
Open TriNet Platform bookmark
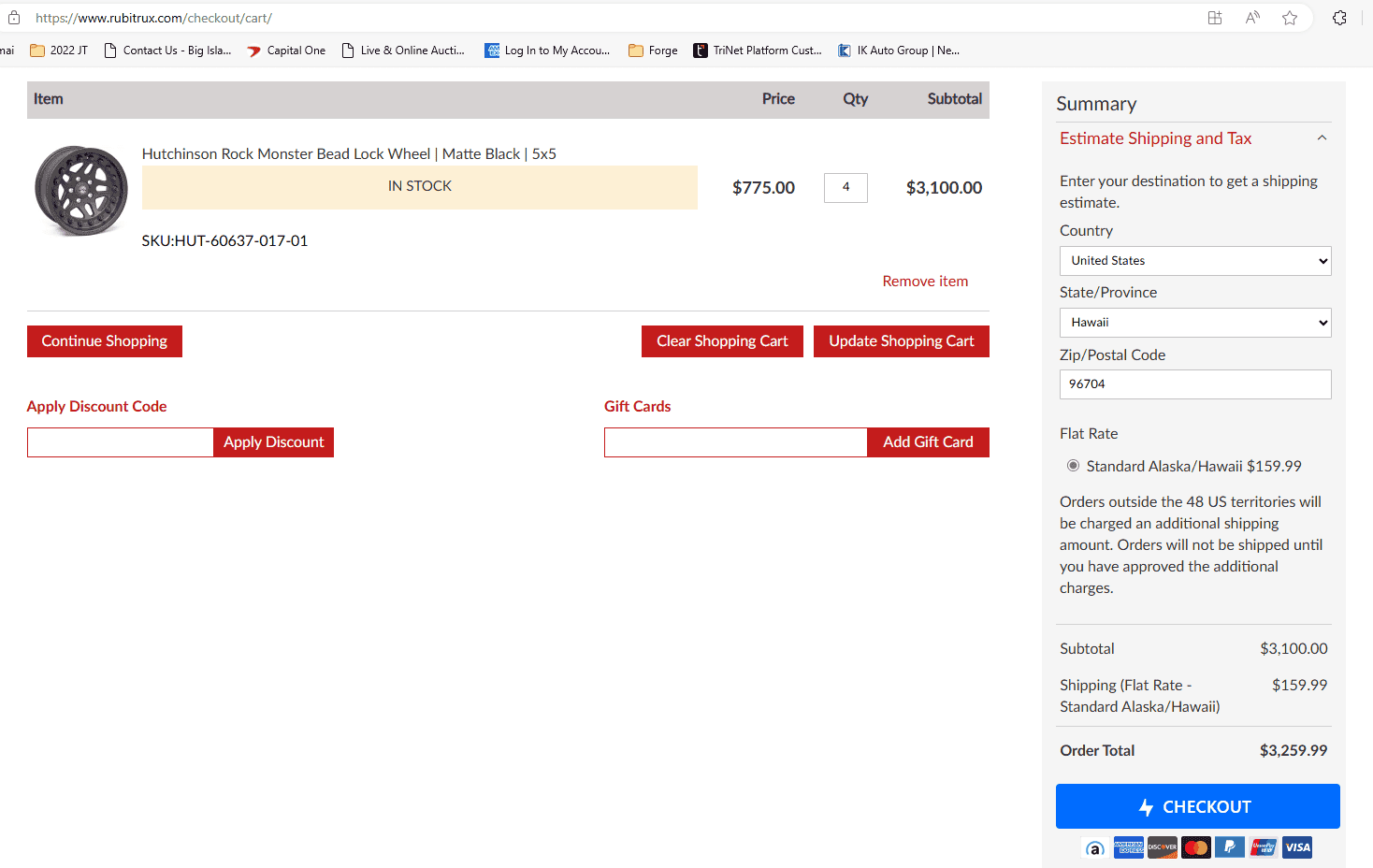pyautogui.click(x=758, y=51)
